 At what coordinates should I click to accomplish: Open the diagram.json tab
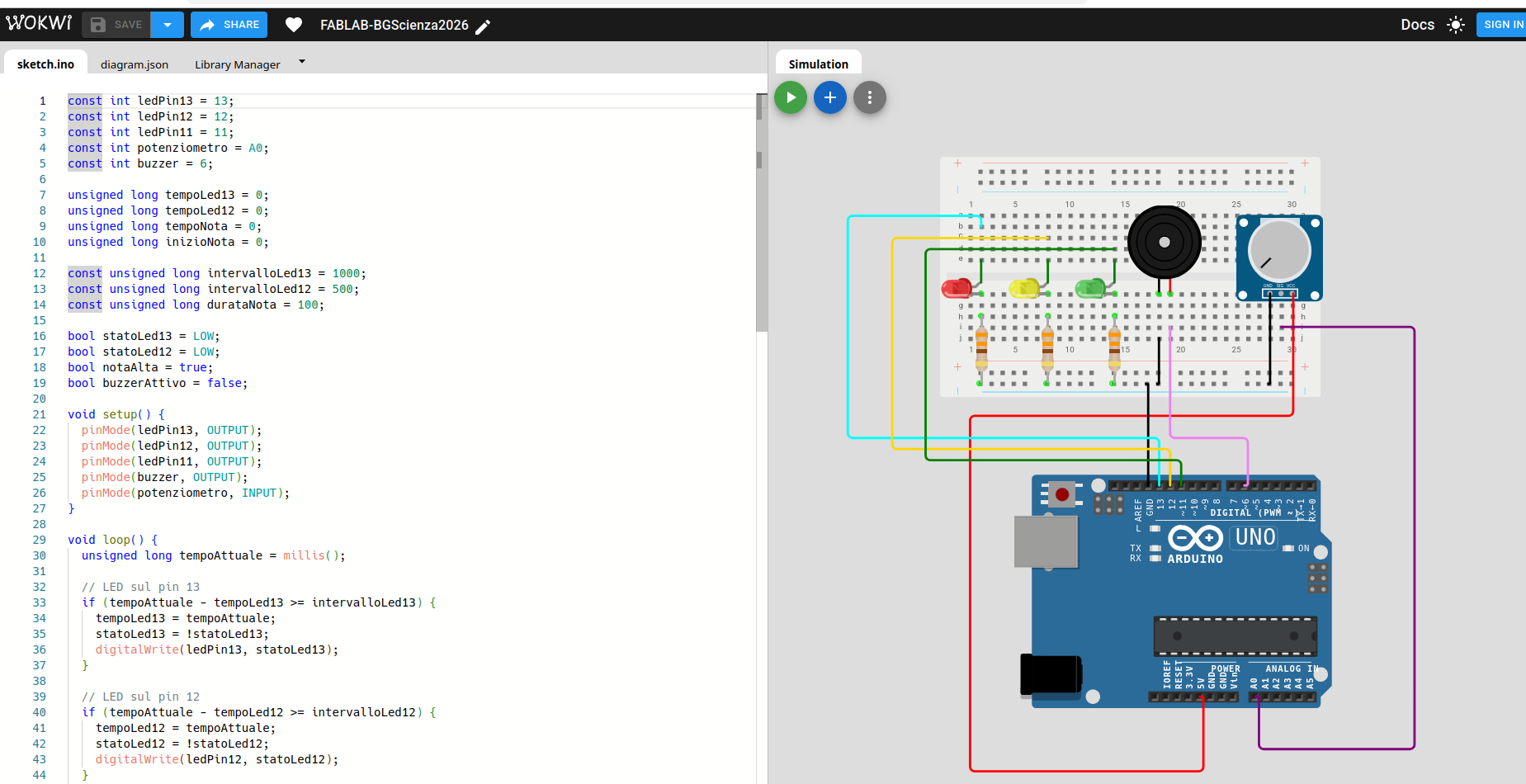135,64
